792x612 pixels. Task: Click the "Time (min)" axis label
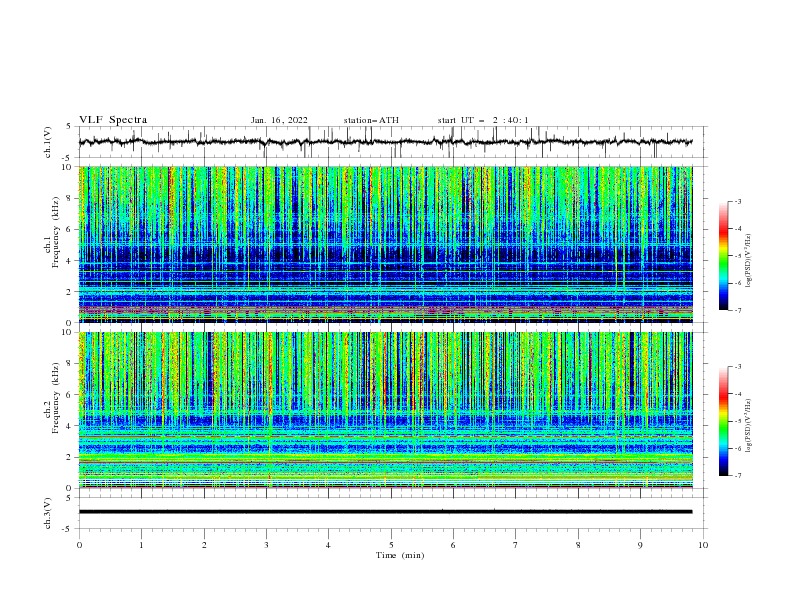pyautogui.click(x=400, y=555)
